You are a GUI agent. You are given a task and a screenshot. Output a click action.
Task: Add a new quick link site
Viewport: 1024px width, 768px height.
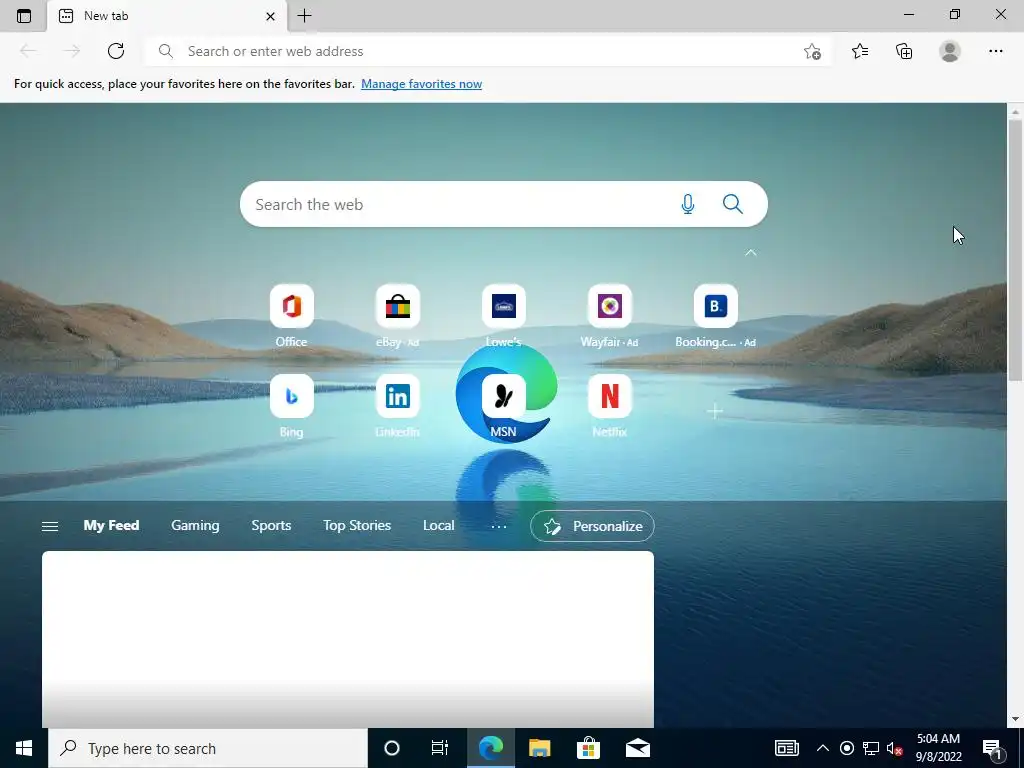tap(715, 411)
